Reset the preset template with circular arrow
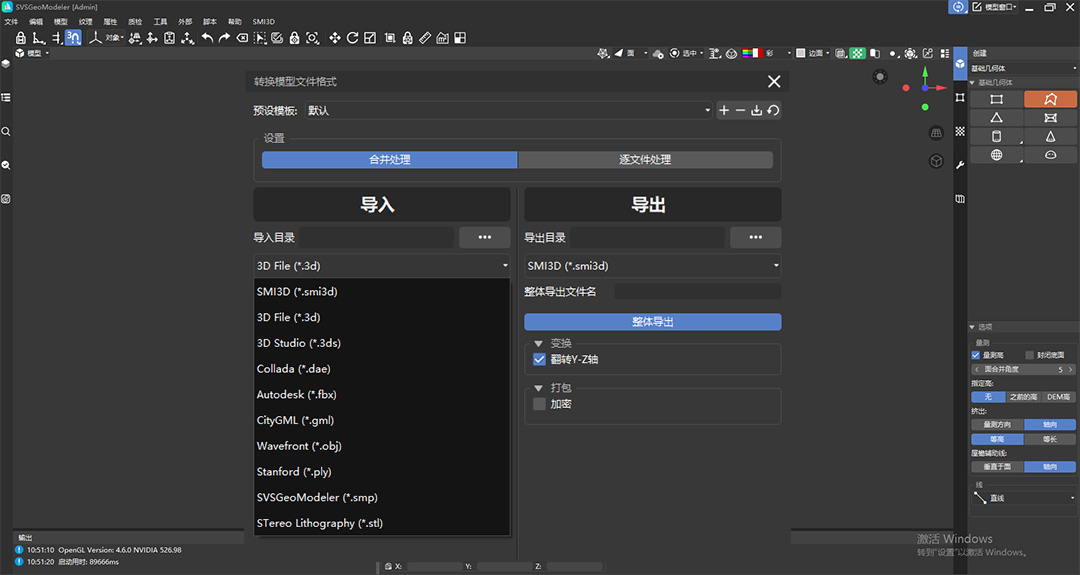 coord(773,110)
